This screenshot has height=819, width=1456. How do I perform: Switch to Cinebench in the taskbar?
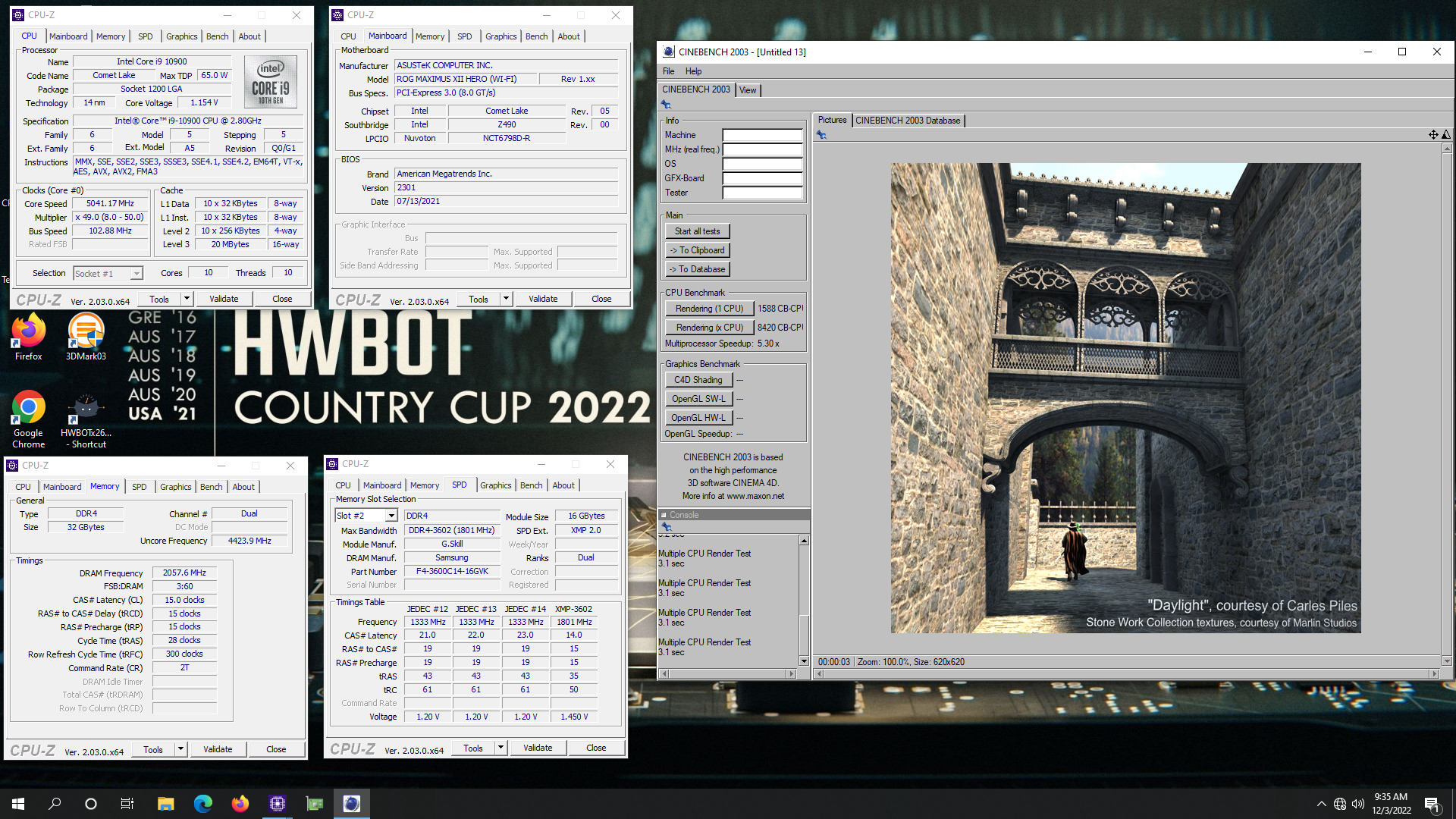[x=352, y=804]
